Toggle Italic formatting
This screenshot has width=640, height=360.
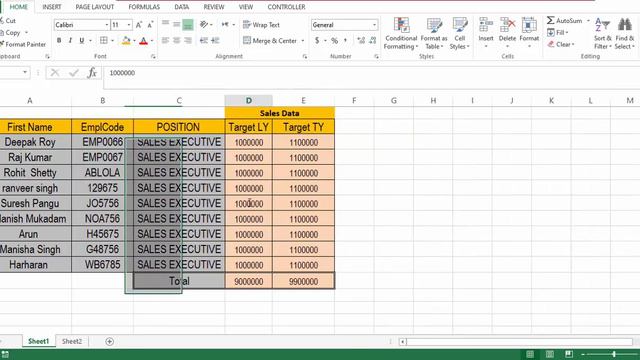[70, 40]
